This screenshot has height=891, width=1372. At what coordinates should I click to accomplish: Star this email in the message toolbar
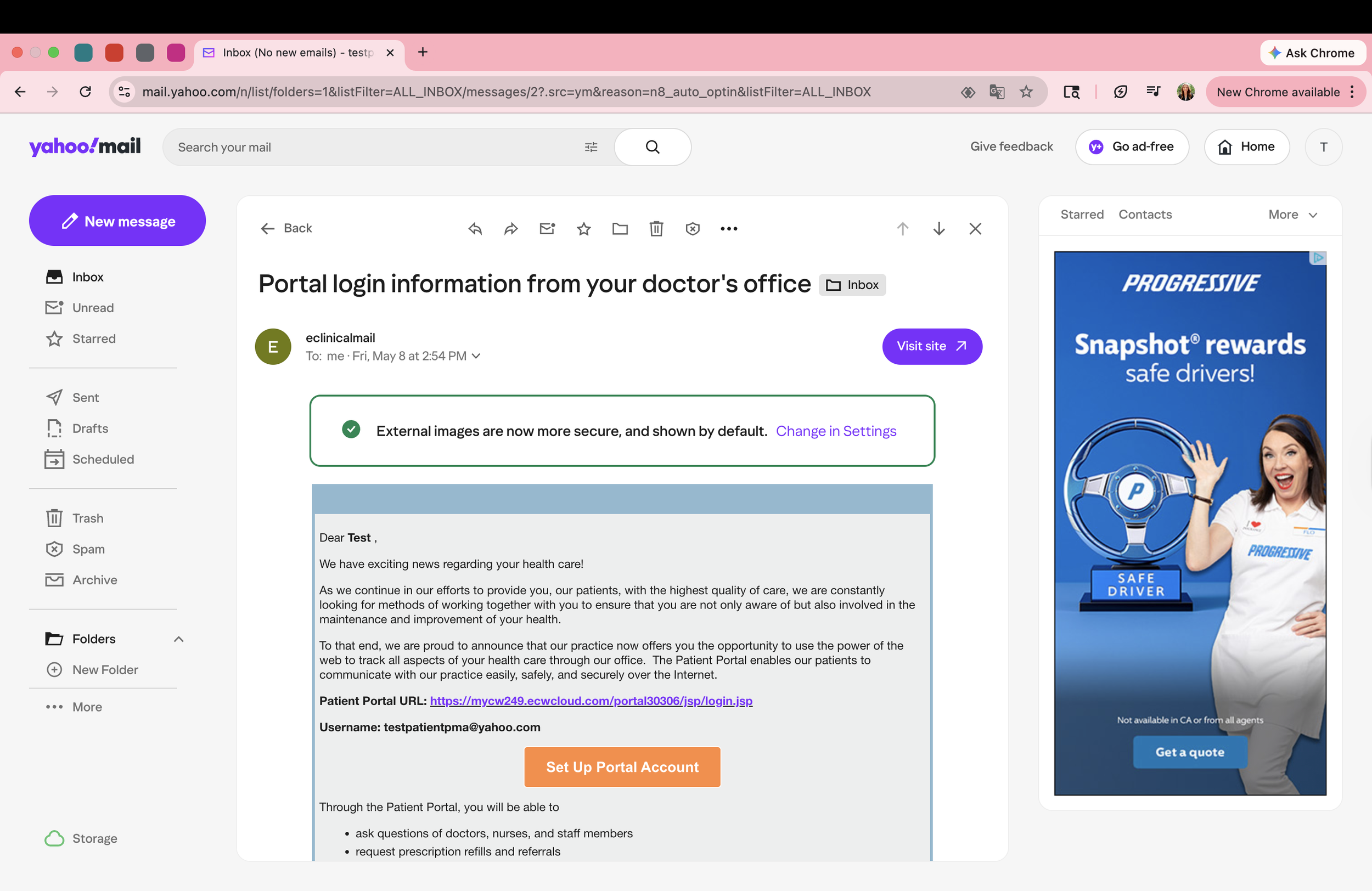coord(583,229)
